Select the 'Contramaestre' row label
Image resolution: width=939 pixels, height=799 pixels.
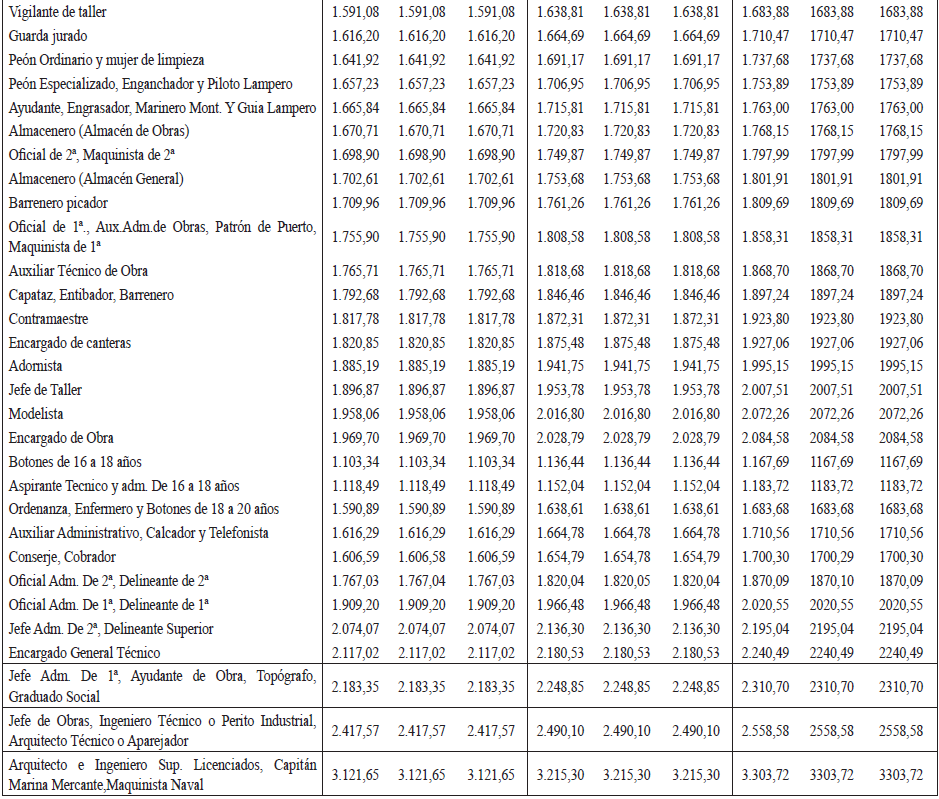click(x=49, y=319)
